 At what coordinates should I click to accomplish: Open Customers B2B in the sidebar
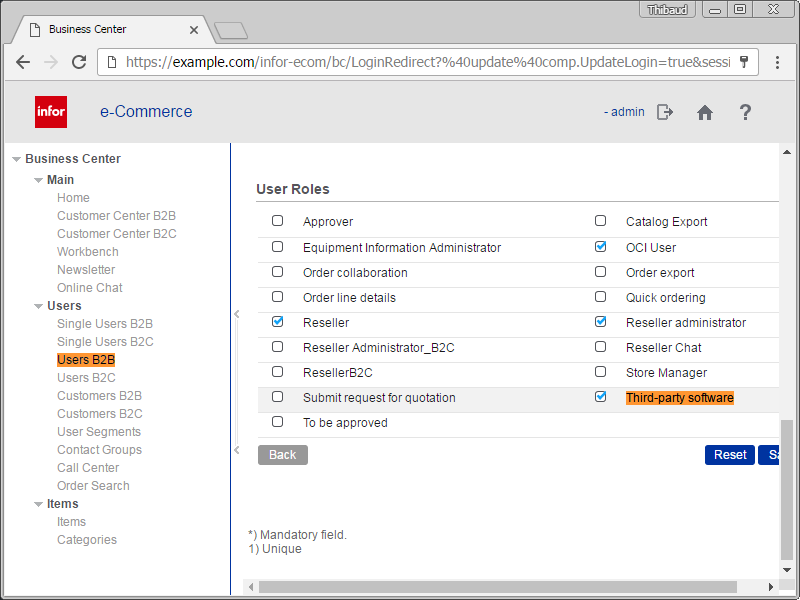coord(99,396)
